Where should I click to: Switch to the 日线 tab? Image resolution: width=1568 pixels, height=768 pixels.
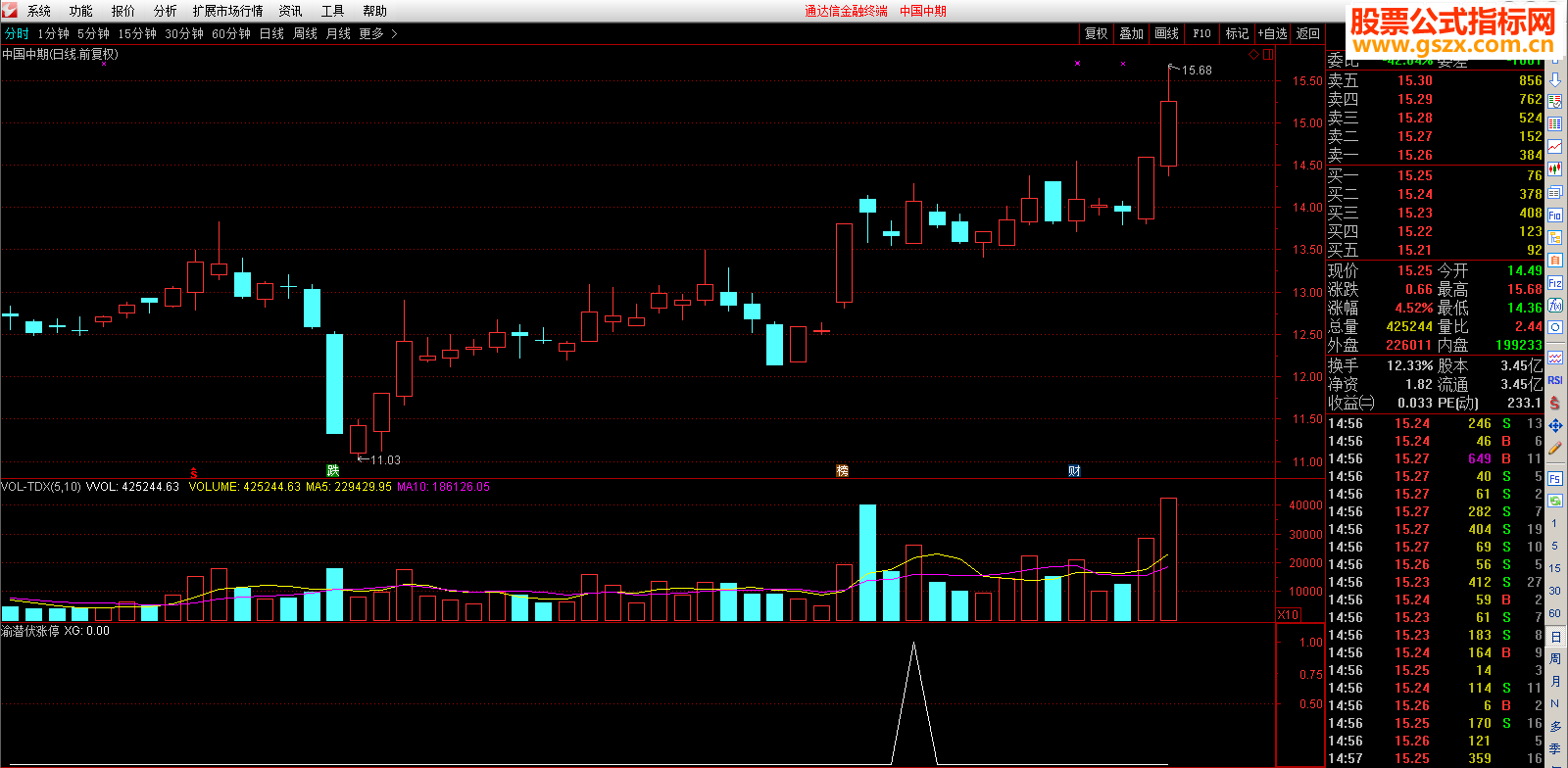pos(271,33)
